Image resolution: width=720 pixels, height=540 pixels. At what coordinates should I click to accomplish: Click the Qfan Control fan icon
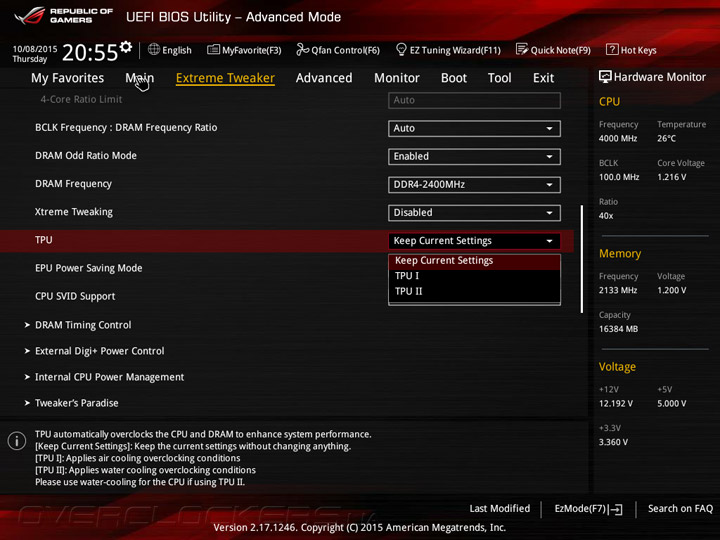coord(303,49)
